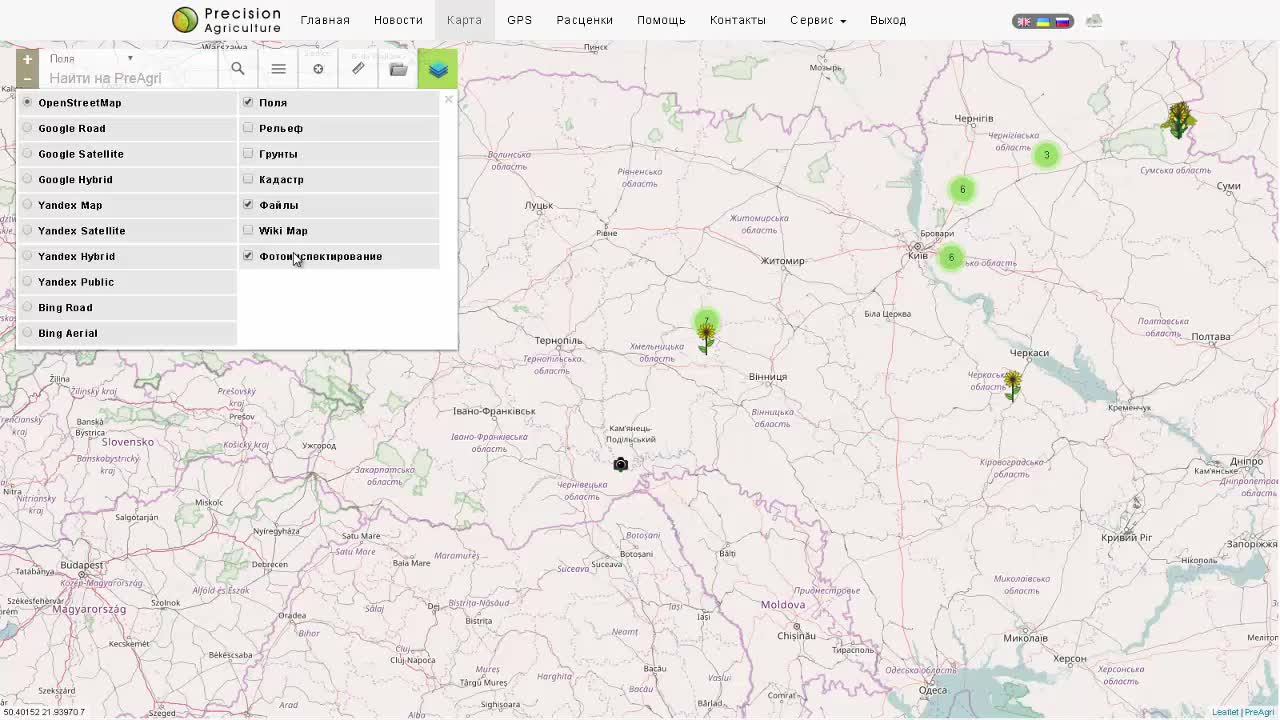This screenshot has height=720, width=1280.
Task: Click the Precision Agriculture logo
Action: coord(227,20)
